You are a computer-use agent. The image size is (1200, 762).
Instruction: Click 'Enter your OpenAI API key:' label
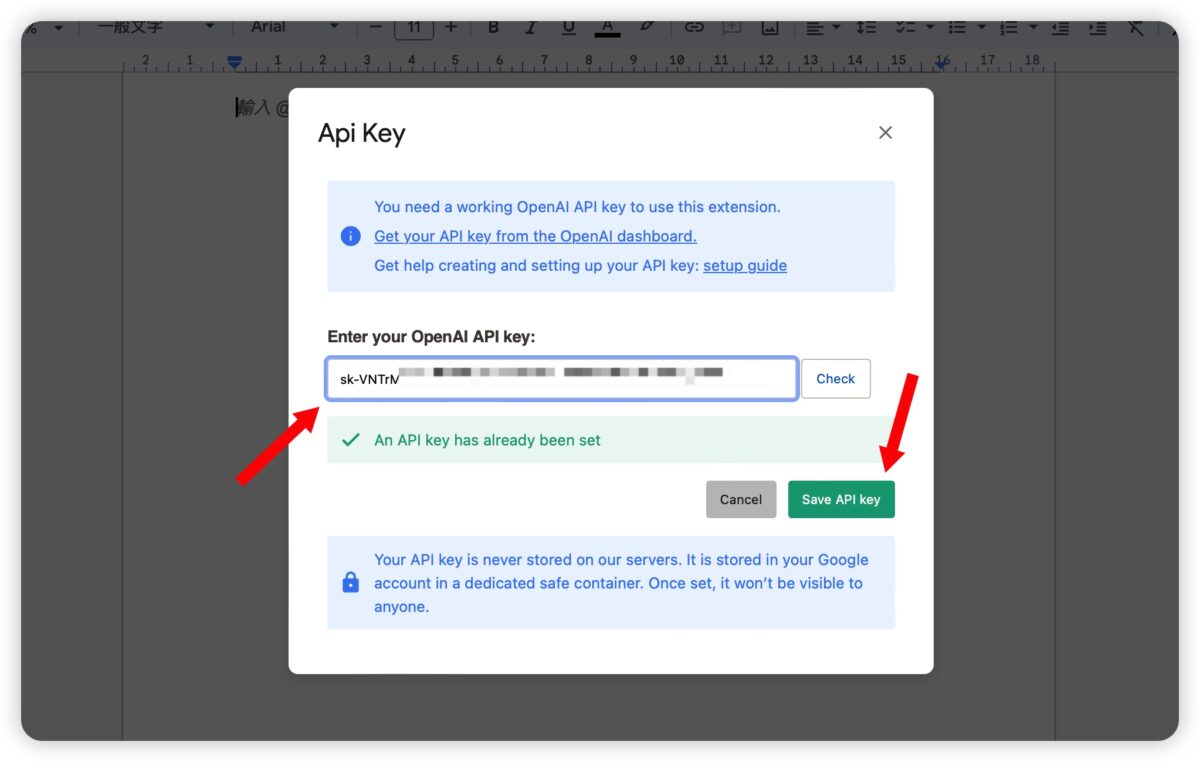coord(431,337)
